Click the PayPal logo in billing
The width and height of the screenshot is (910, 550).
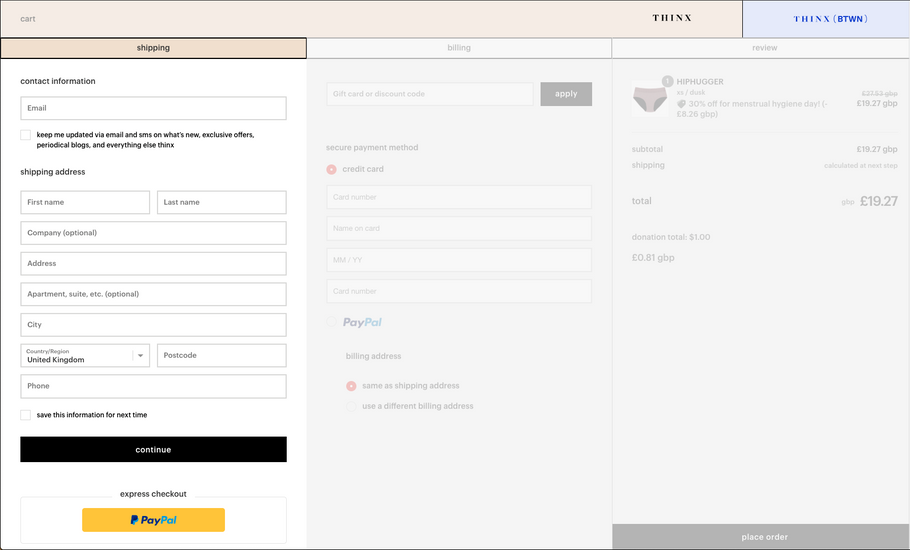(x=362, y=322)
